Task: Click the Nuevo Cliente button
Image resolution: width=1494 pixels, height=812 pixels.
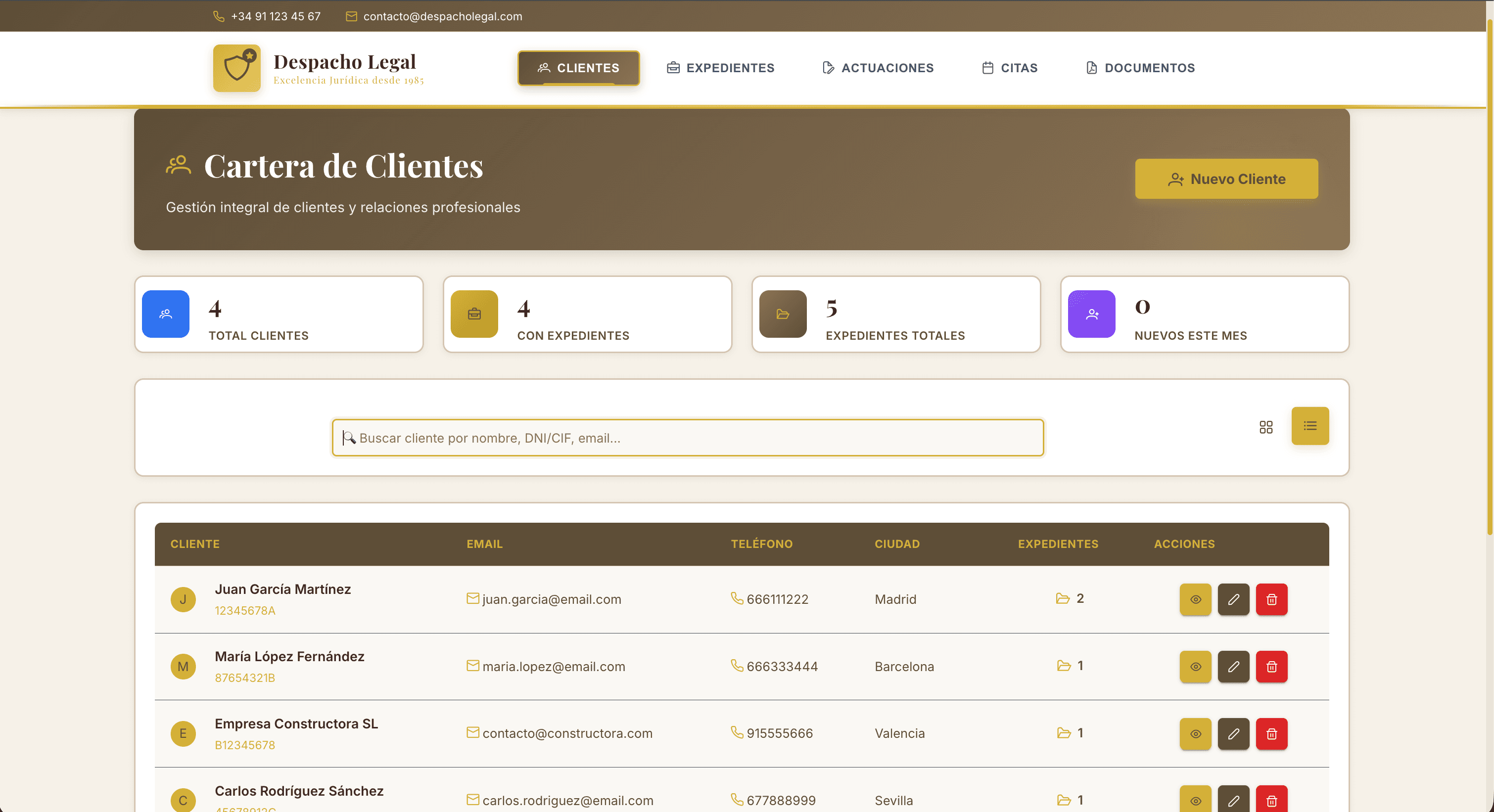Action: click(1226, 179)
